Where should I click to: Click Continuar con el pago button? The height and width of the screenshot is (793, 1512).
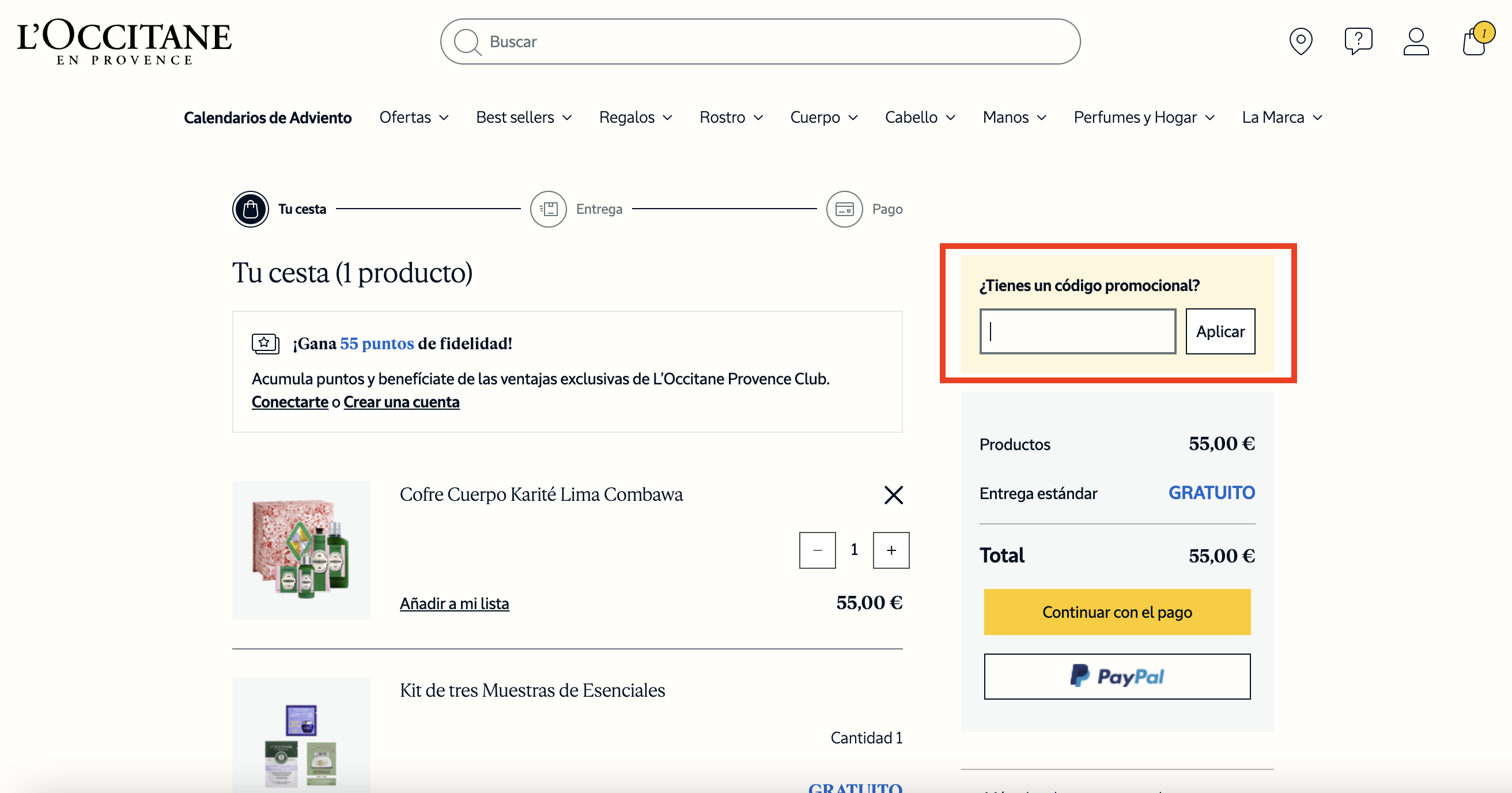point(1117,611)
